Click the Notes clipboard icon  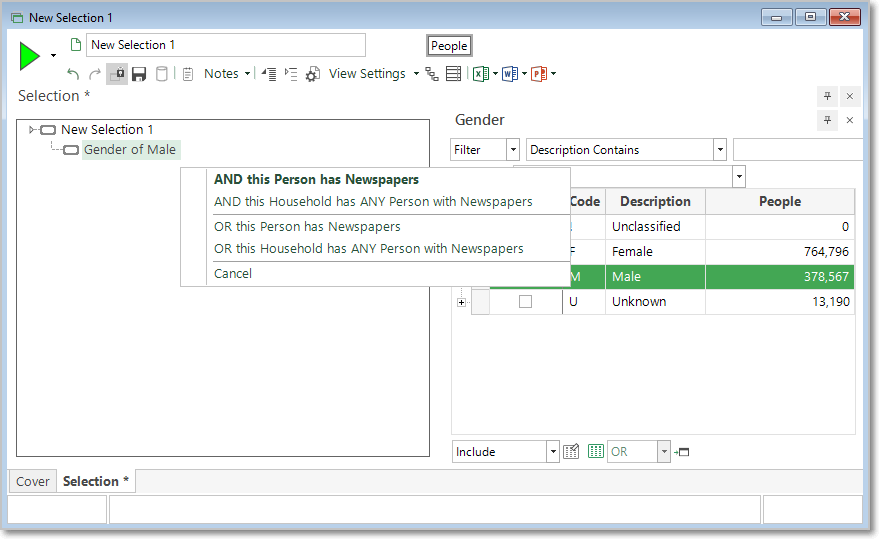pos(188,74)
